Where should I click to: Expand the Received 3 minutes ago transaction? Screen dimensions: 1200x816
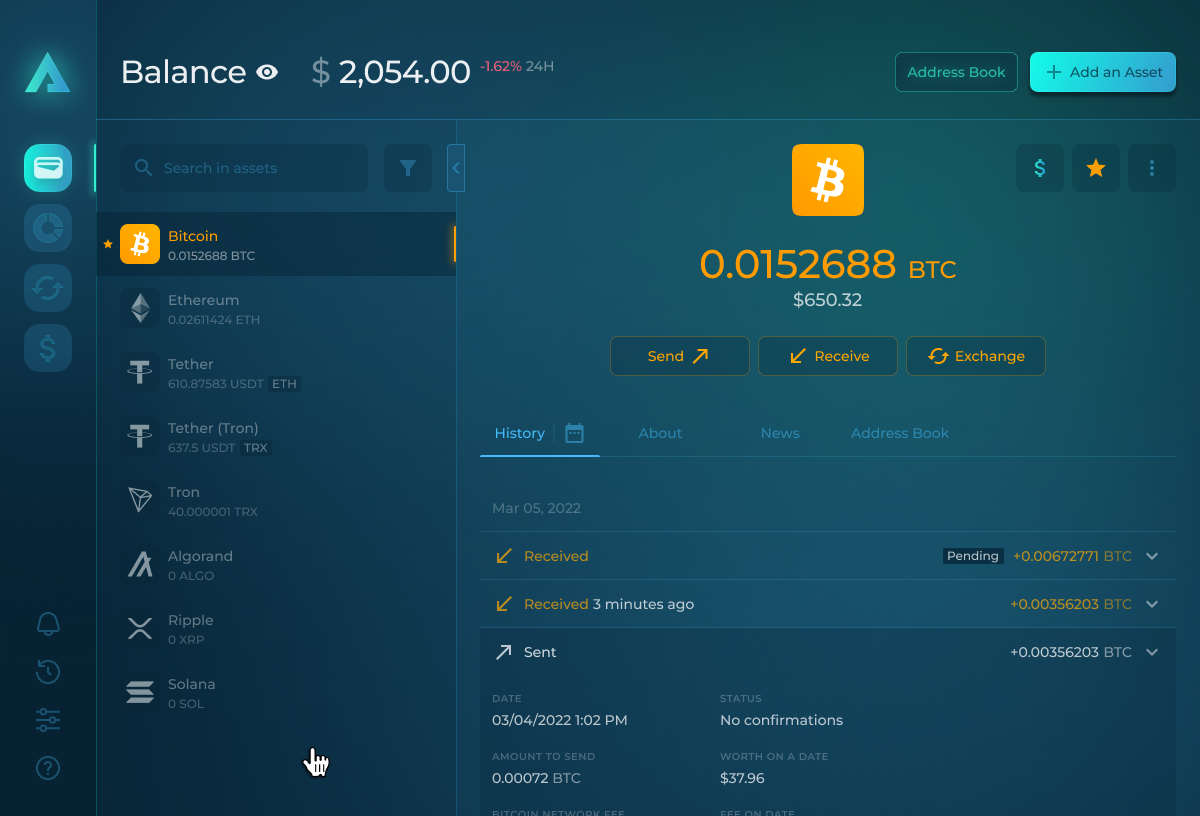tap(1152, 604)
